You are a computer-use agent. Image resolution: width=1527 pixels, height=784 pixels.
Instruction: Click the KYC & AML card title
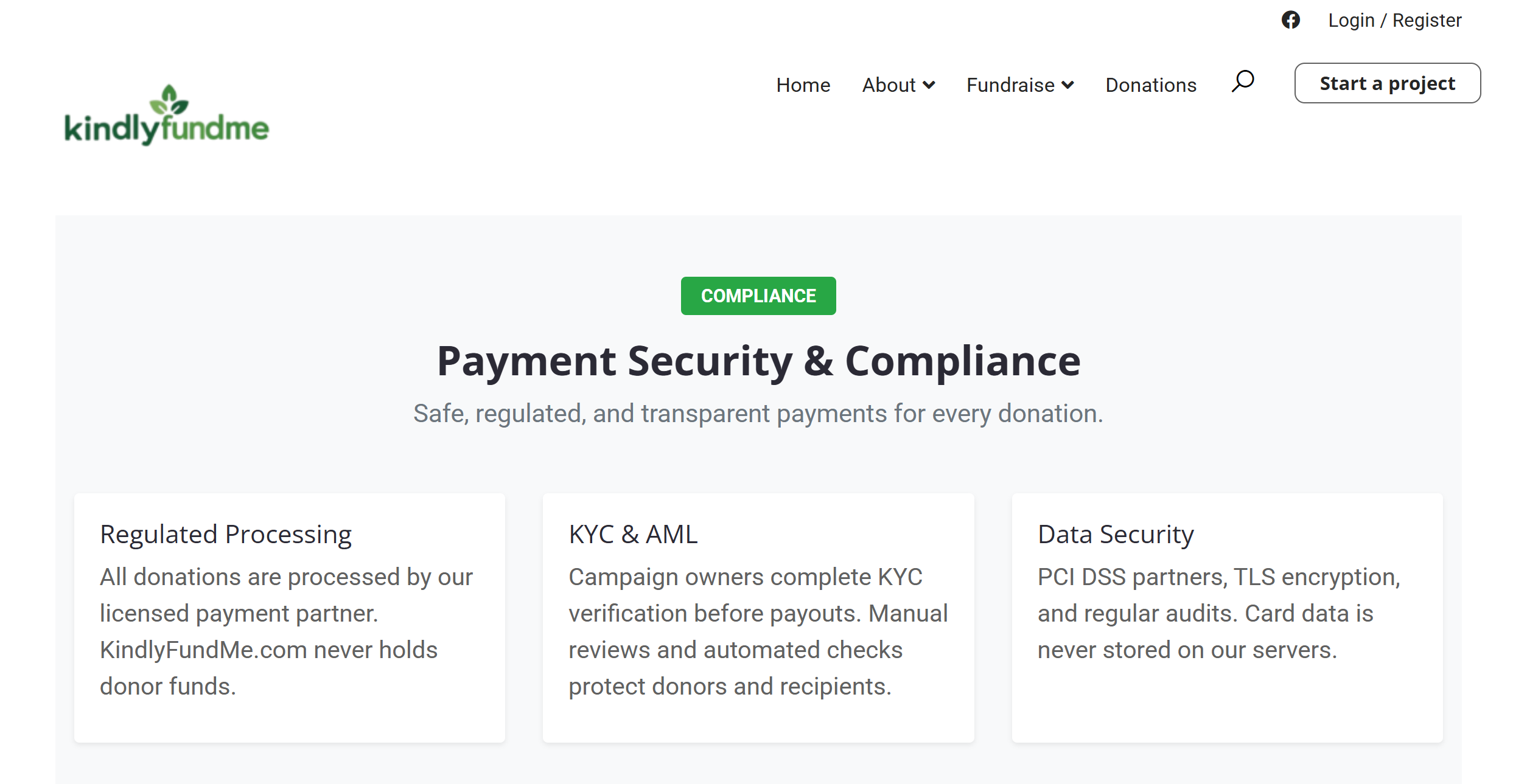[x=633, y=535]
